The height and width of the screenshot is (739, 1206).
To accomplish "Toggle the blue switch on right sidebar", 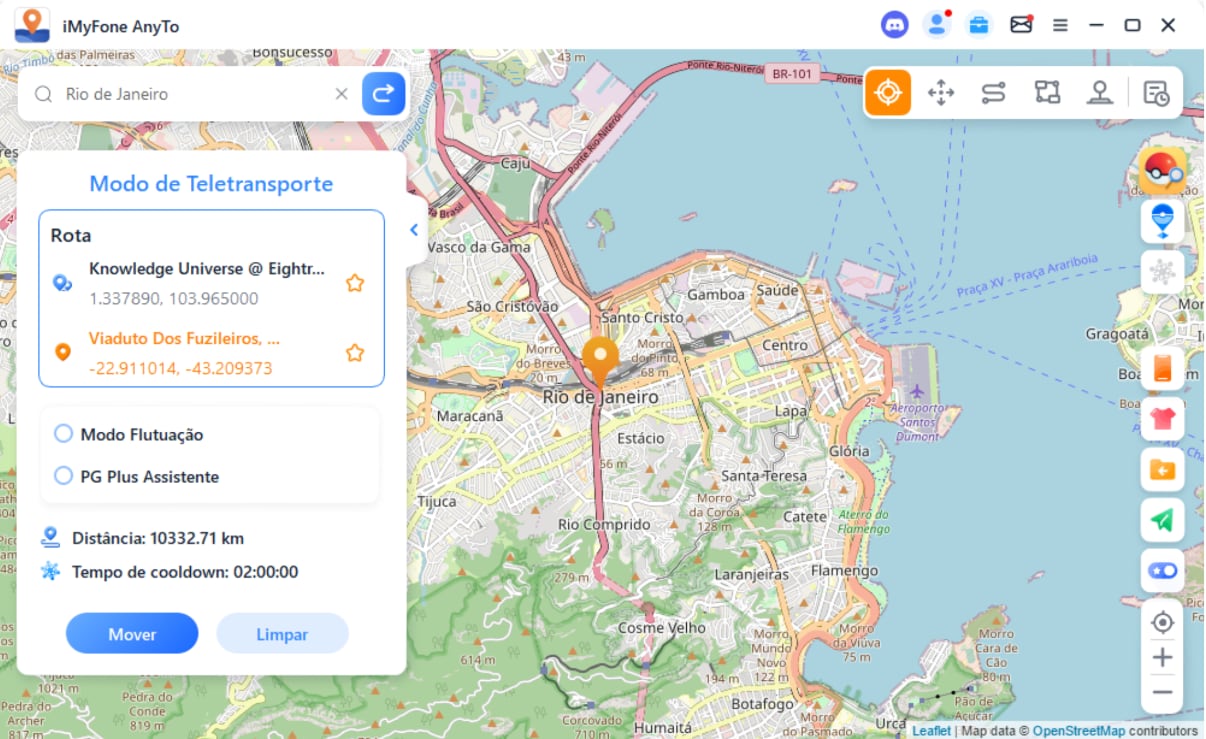I will (x=1162, y=570).
